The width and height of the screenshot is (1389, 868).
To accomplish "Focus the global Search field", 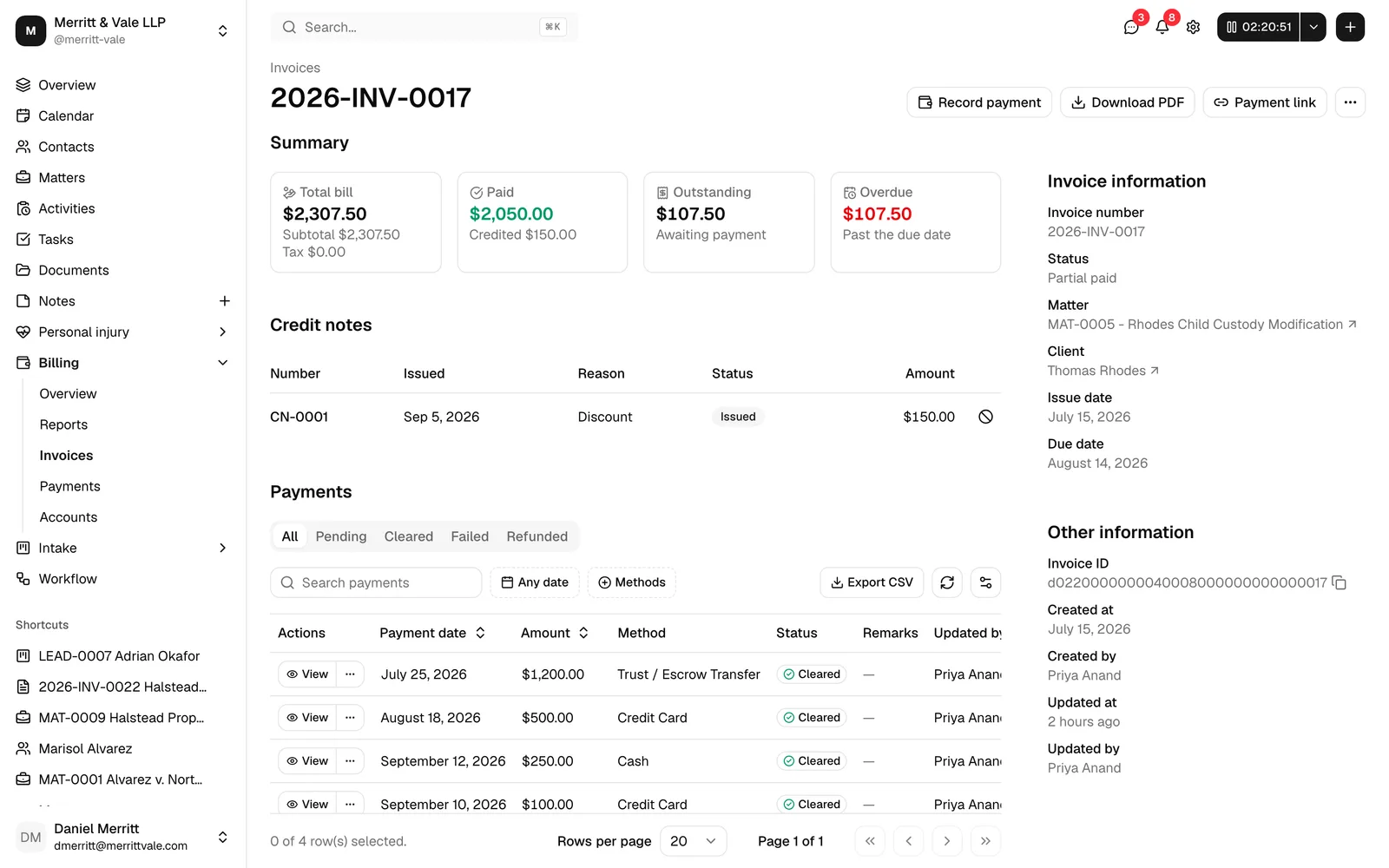I will click(x=425, y=27).
